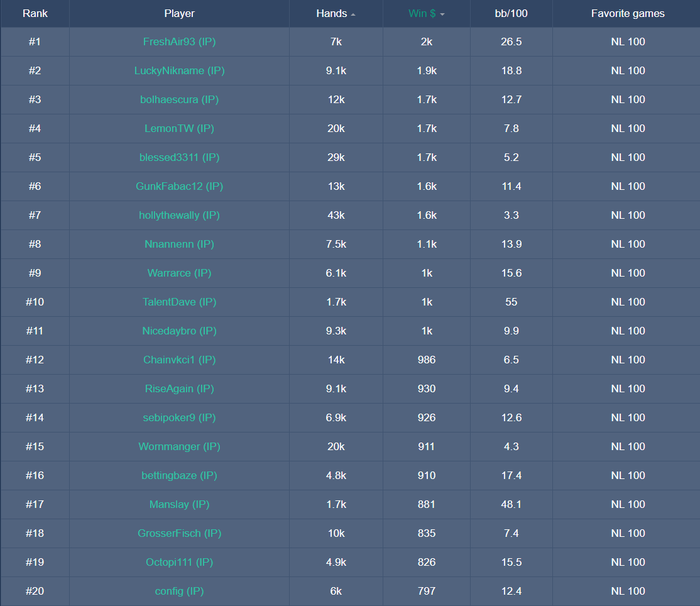Viewport: 700px width, 606px height.
Task: Select rank cell #1
Action: pos(35,42)
